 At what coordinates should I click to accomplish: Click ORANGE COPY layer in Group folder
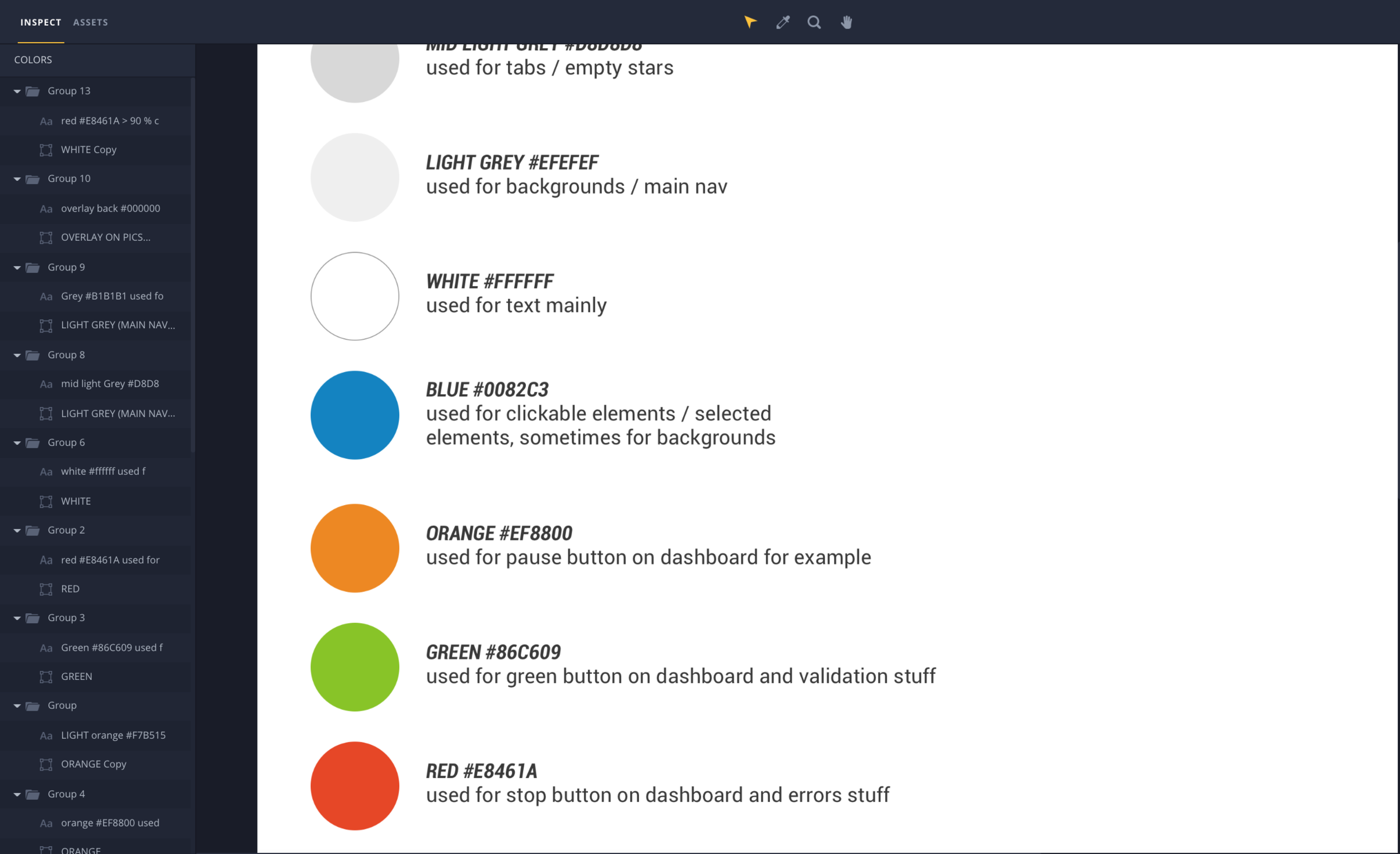pyautogui.click(x=93, y=763)
